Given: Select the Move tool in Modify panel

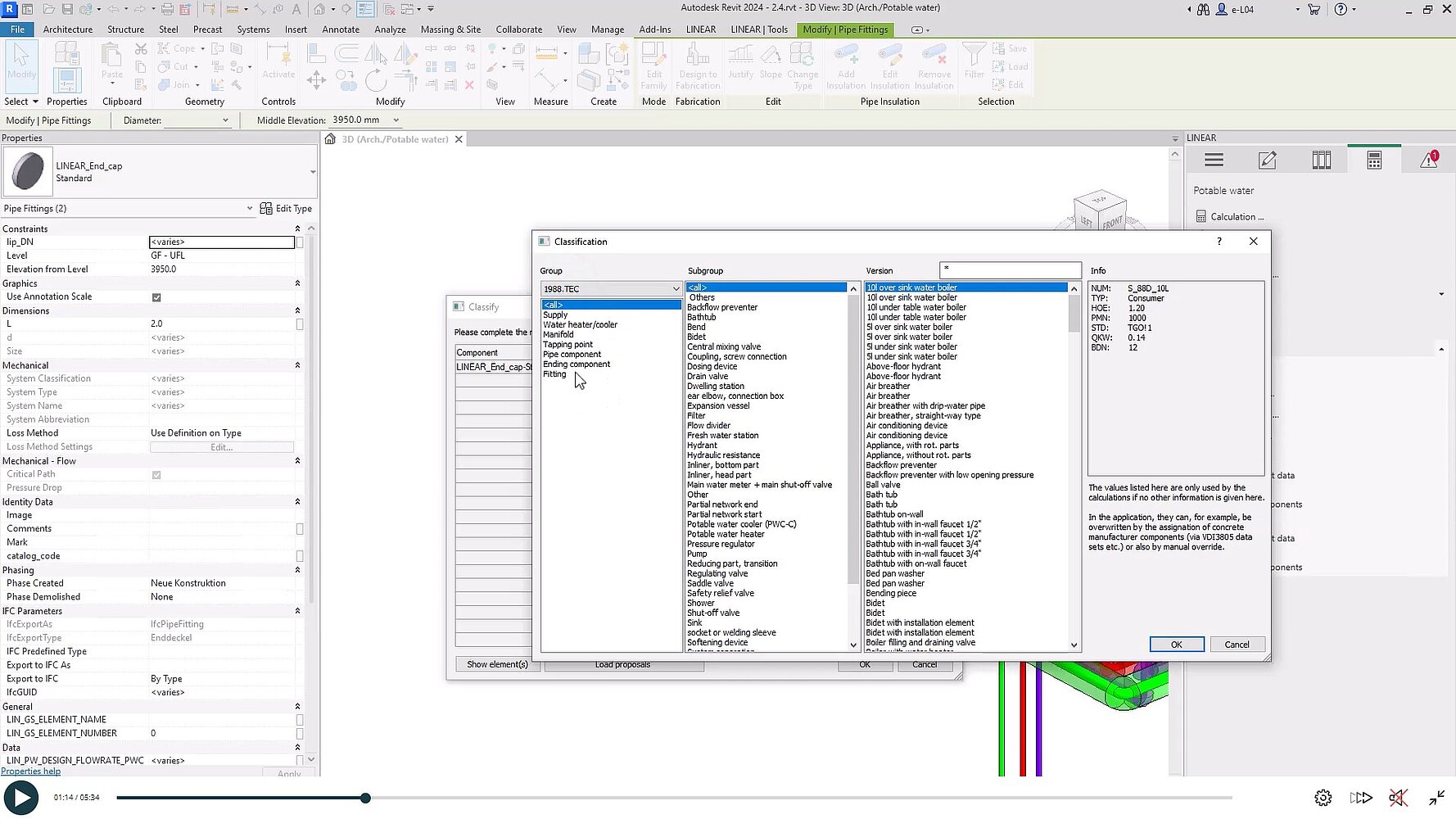Looking at the screenshot, I should pyautogui.click(x=316, y=79).
